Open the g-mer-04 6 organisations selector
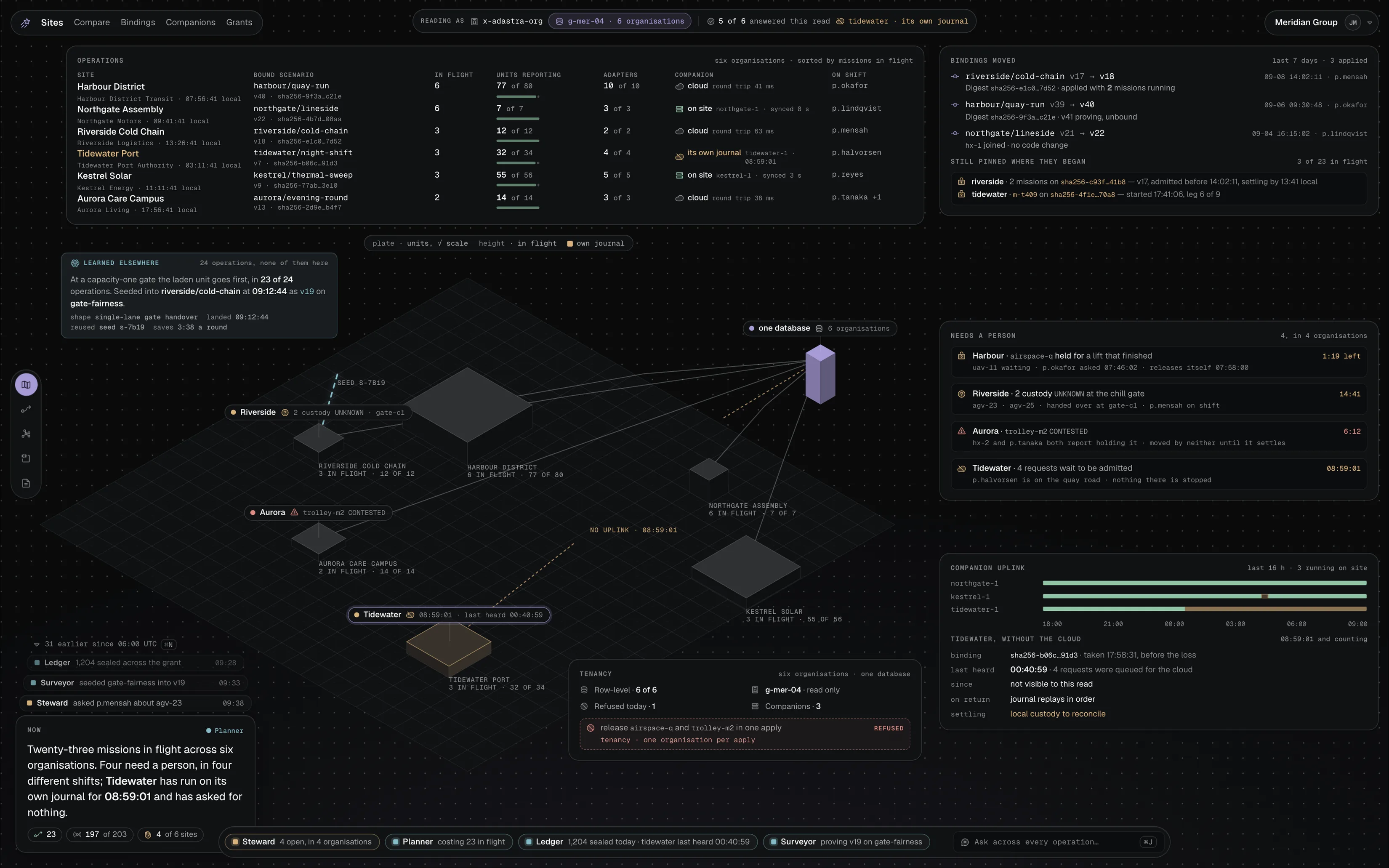Screen dimensions: 1389x868 pos(620,21)
